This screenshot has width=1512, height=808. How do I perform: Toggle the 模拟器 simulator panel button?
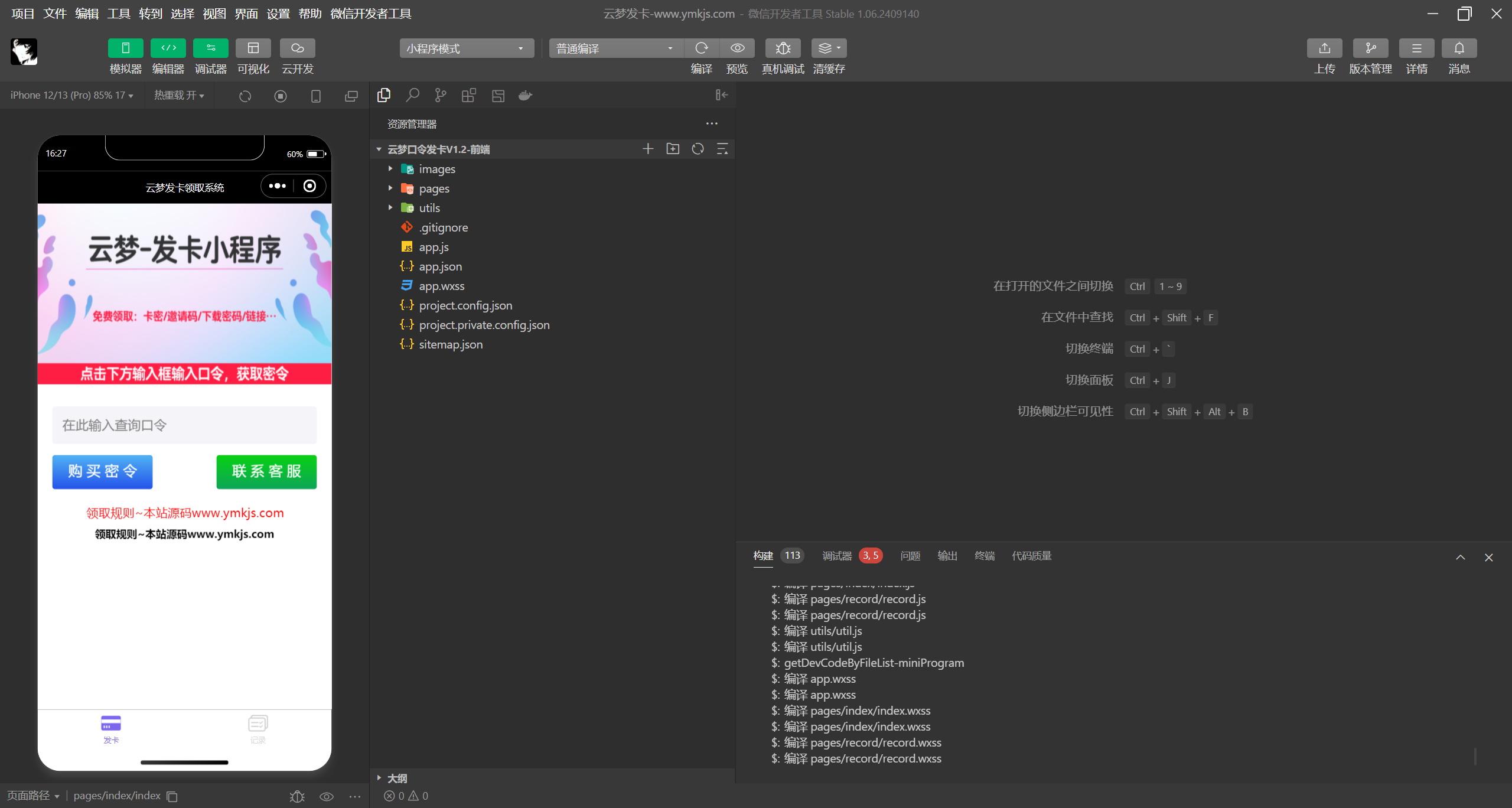[x=125, y=48]
